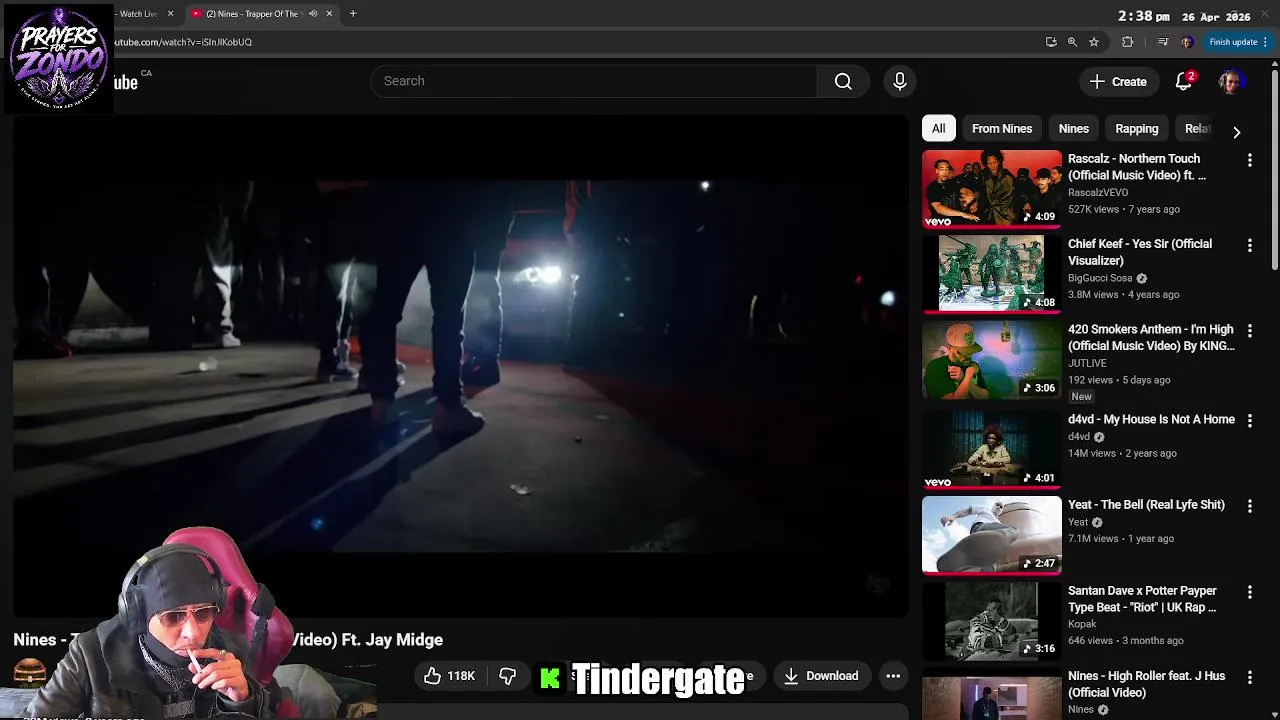
Task: Click the main video player area
Action: pos(460,365)
